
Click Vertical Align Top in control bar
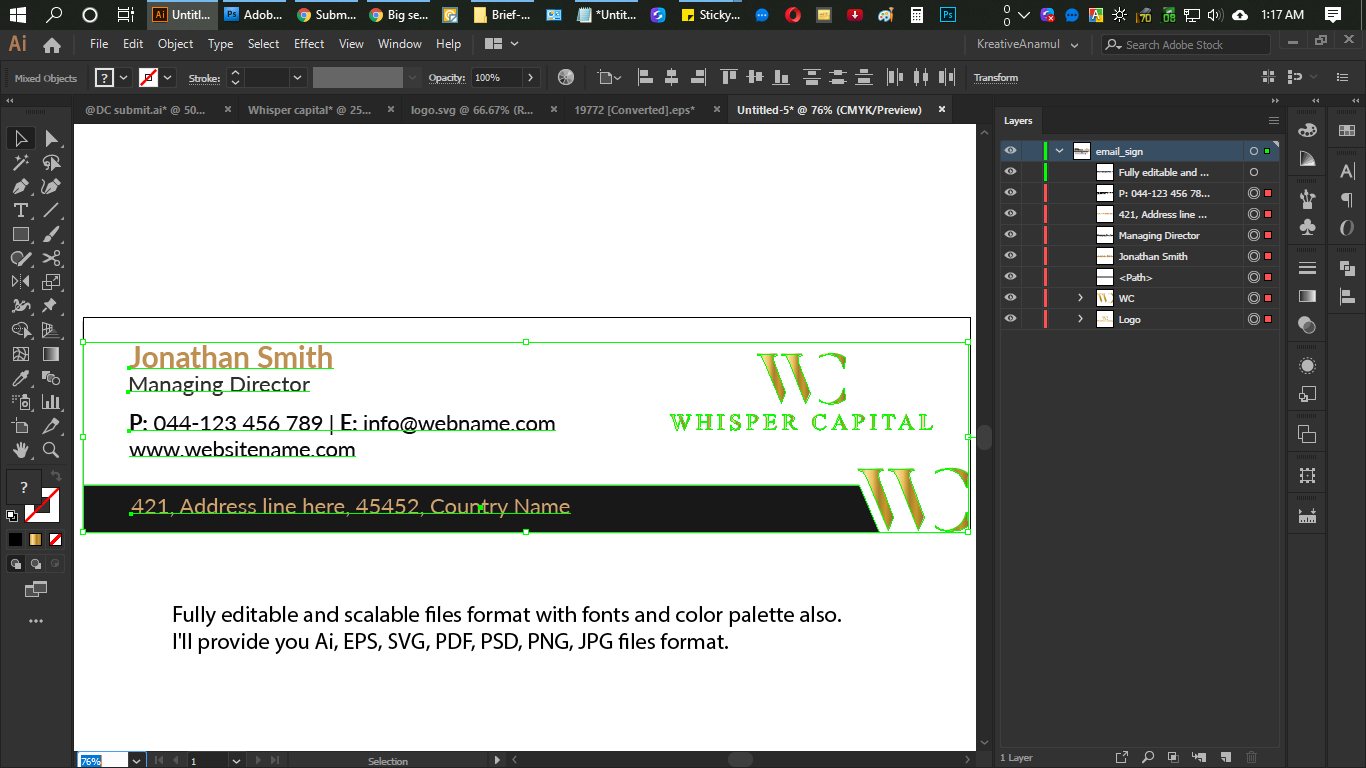729,77
